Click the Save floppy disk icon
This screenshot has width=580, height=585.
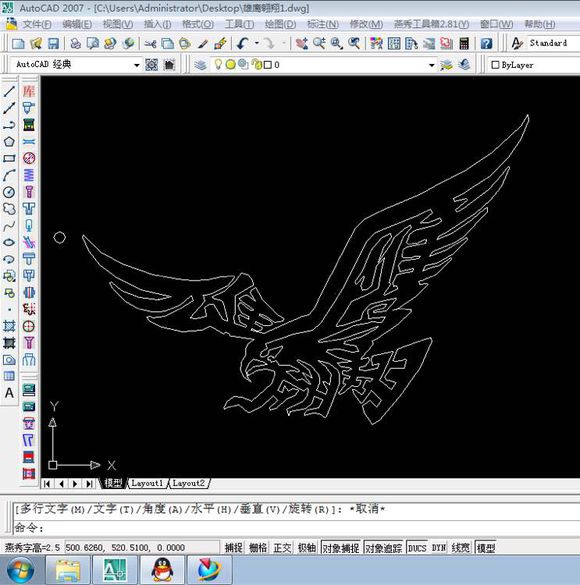click(53, 43)
